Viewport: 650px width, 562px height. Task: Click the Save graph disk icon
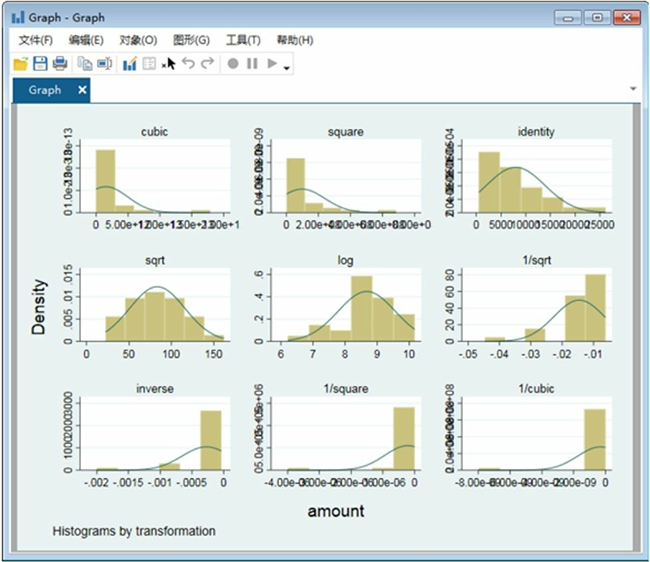point(40,64)
